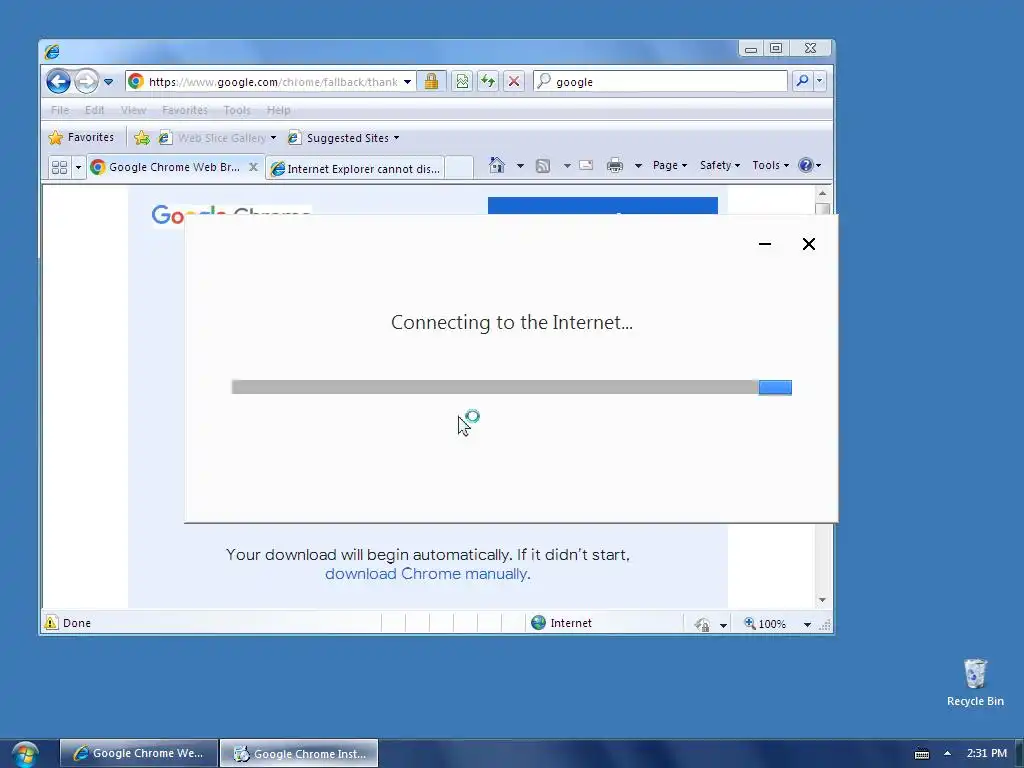Show hidden tray icons arrow
The image size is (1024, 768).
[947, 754]
